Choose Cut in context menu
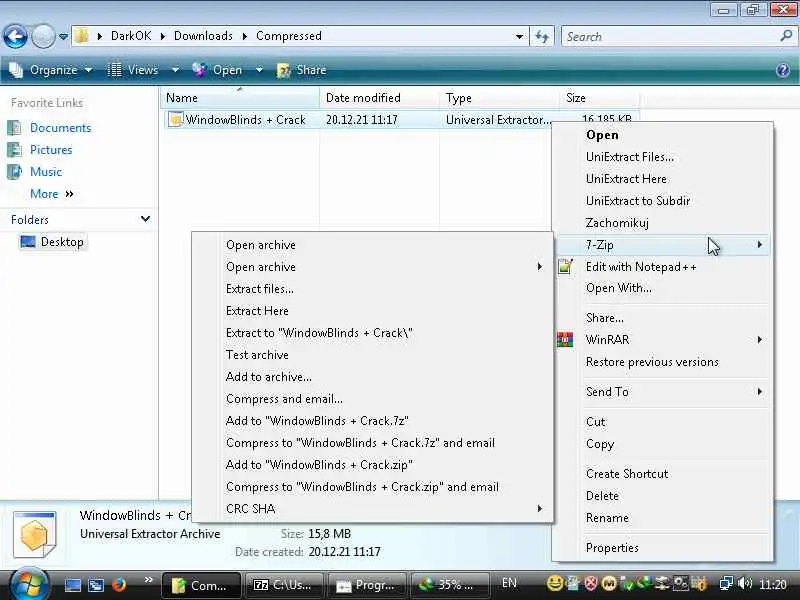Image resolution: width=800 pixels, height=600 pixels. [662, 421]
